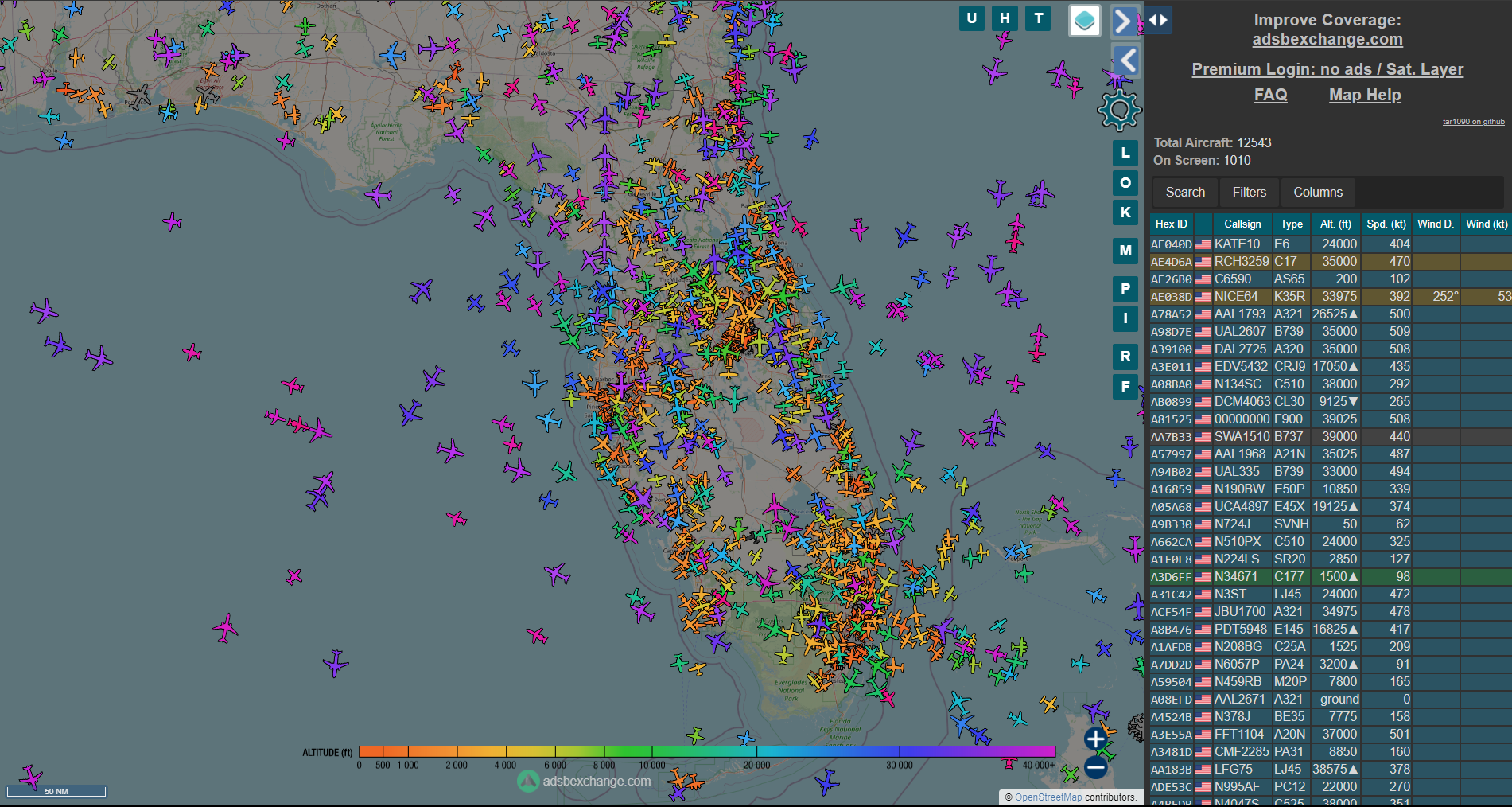
Task: Click hex ID A98D7E cell
Action: click(x=1171, y=332)
